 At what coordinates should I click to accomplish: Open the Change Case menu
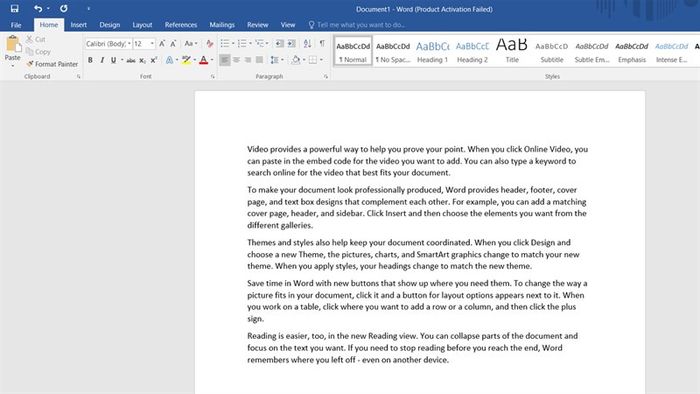[191, 44]
